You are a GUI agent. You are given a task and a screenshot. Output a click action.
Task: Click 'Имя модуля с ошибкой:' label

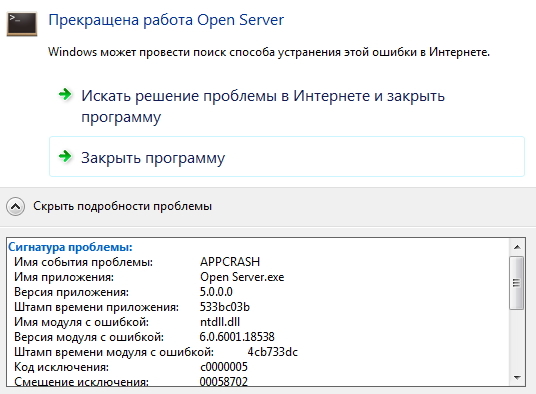[x=81, y=322]
